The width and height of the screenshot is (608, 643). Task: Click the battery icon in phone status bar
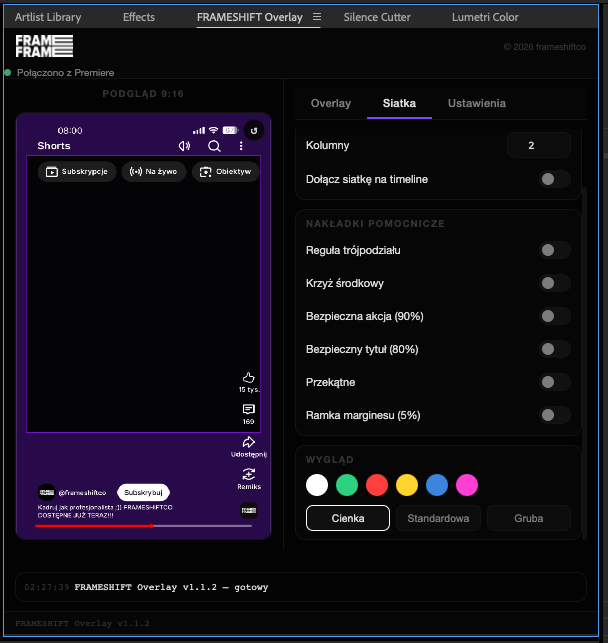[230, 130]
